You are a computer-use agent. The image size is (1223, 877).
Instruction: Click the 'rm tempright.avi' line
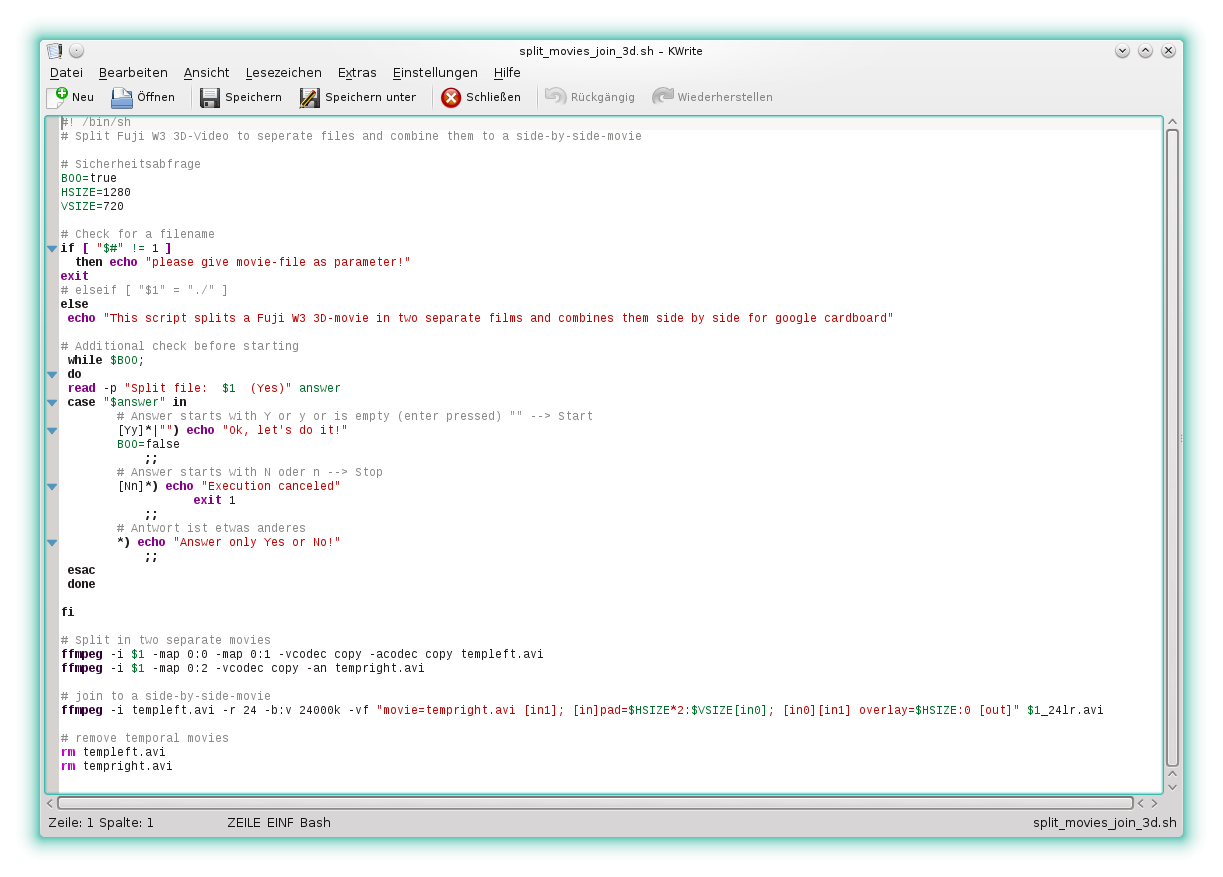(117, 766)
